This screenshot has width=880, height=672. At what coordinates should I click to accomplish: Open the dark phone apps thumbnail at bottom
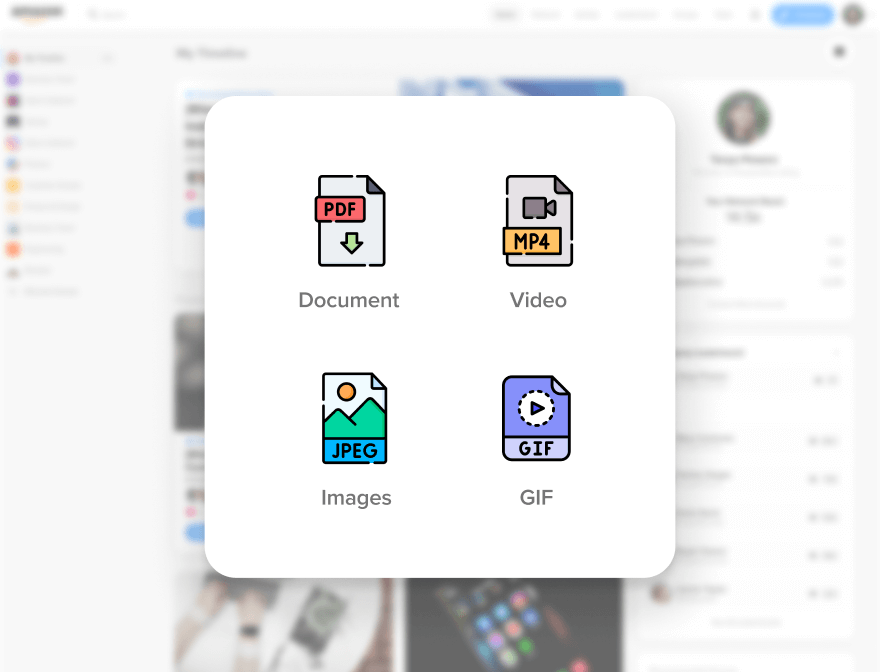tap(512, 625)
